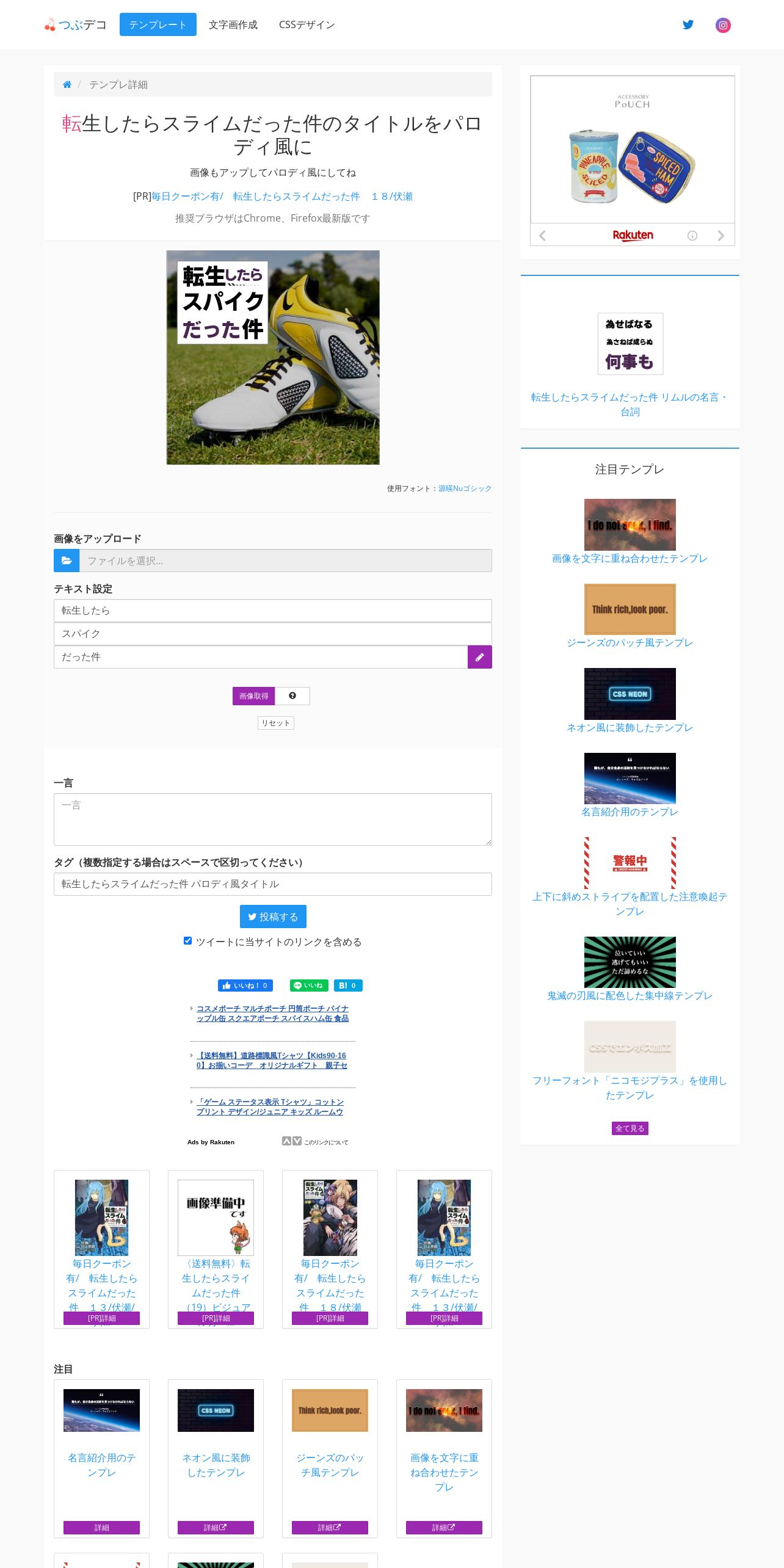Select the CSSデザイン menu item

307,24
